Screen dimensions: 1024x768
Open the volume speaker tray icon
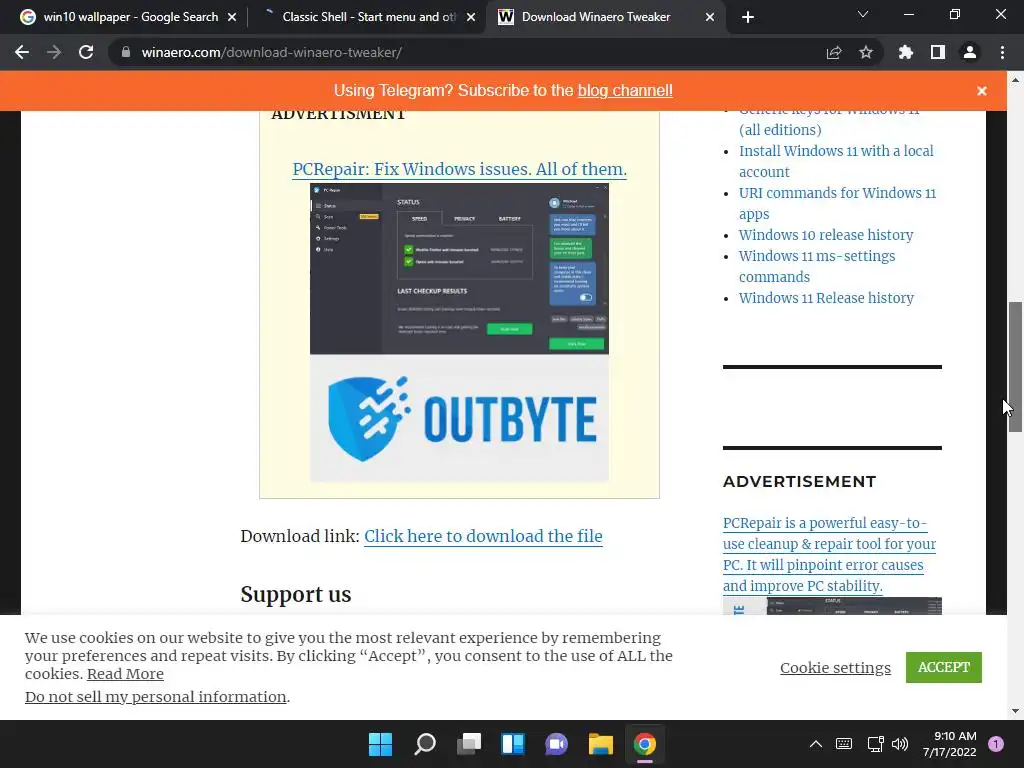[x=900, y=743]
